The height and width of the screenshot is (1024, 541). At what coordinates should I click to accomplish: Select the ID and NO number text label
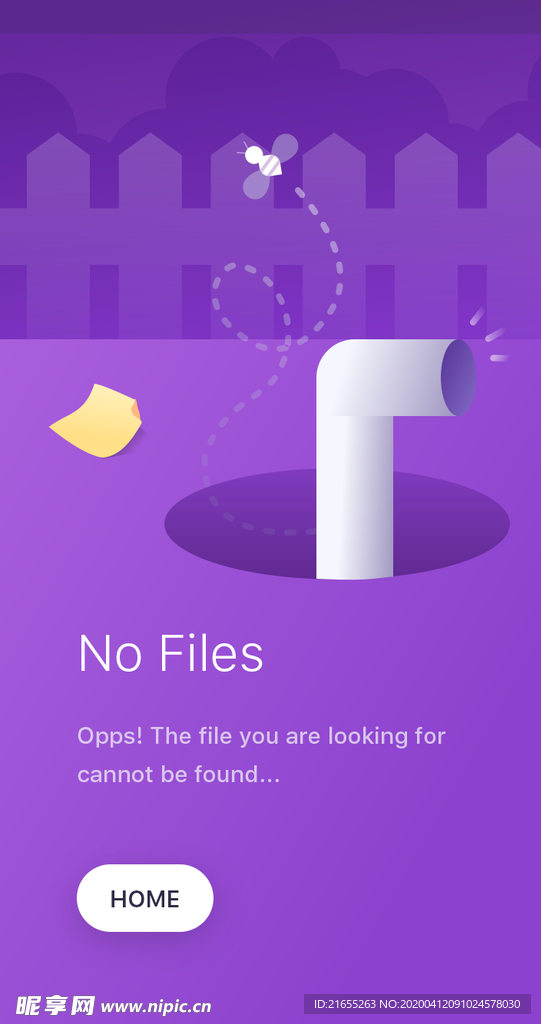pyautogui.click(x=417, y=1004)
